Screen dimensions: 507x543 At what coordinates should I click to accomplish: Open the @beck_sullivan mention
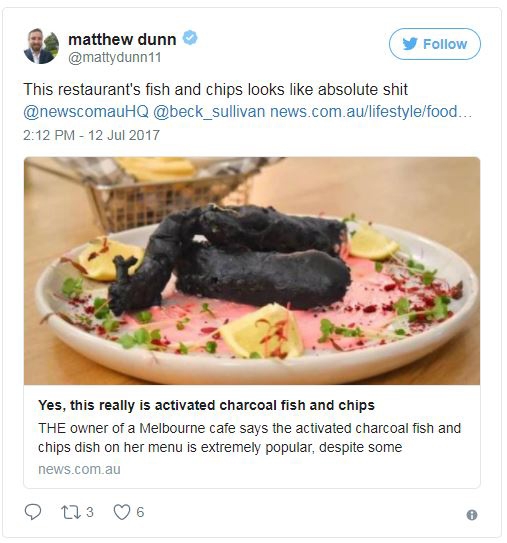pyautogui.click(x=209, y=112)
